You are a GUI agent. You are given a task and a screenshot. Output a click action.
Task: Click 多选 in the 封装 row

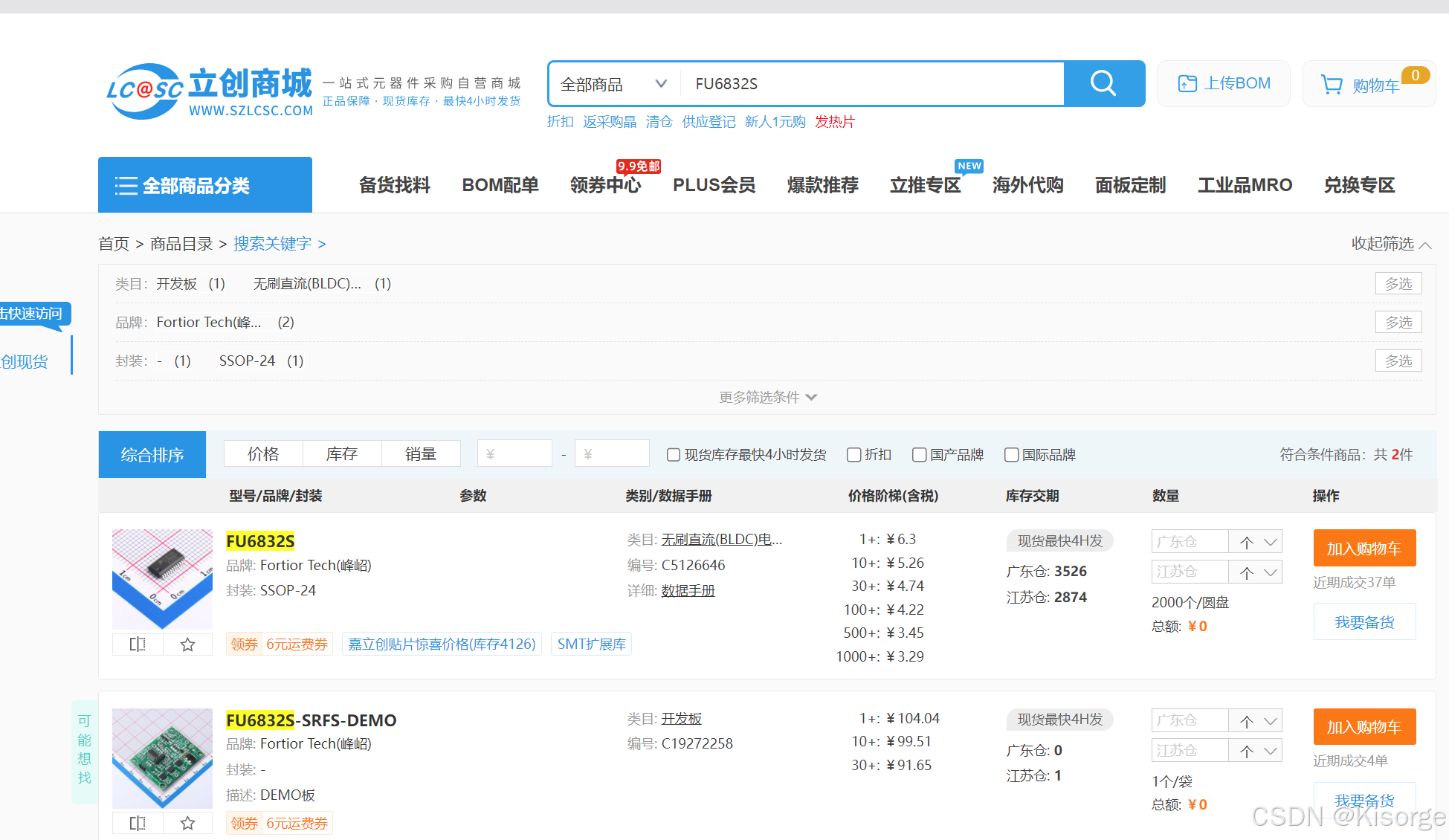click(x=1398, y=361)
